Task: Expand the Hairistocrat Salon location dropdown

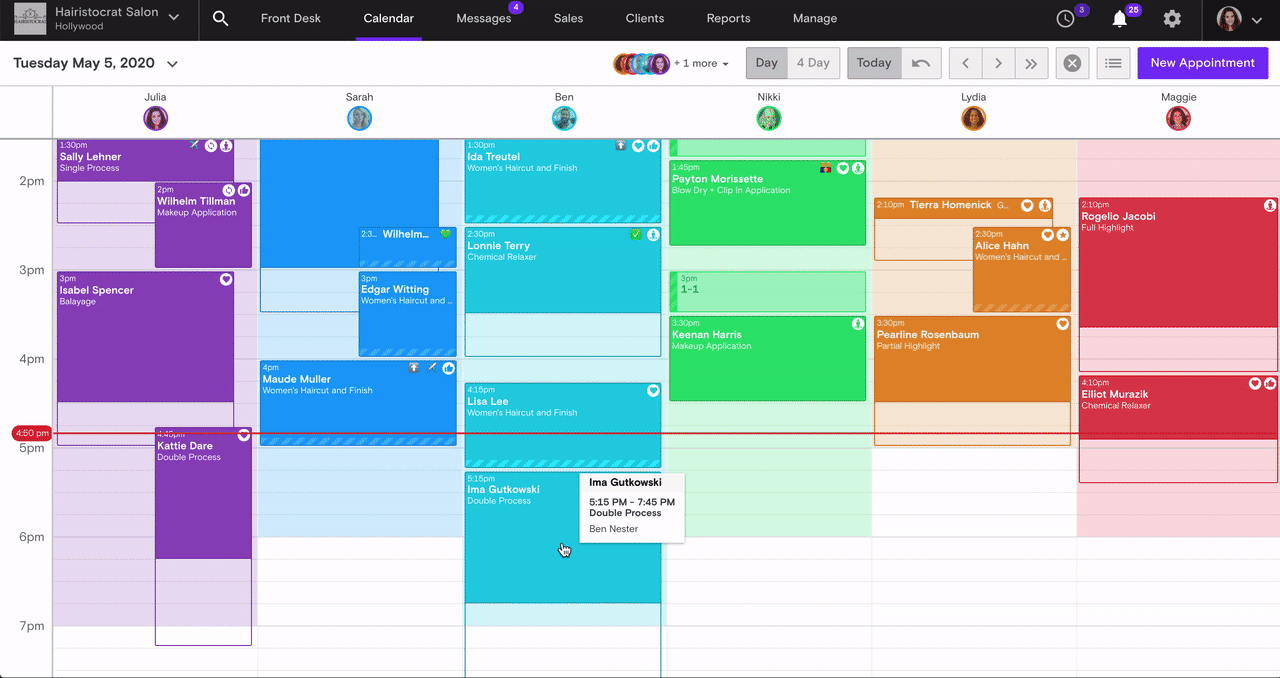Action: (x=174, y=18)
